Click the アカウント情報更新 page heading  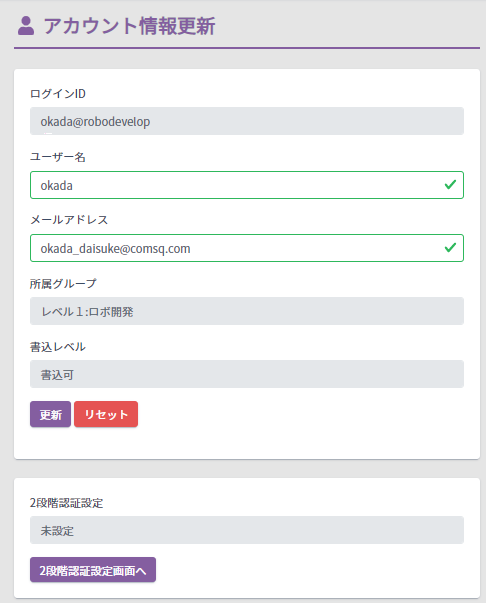tap(129, 26)
